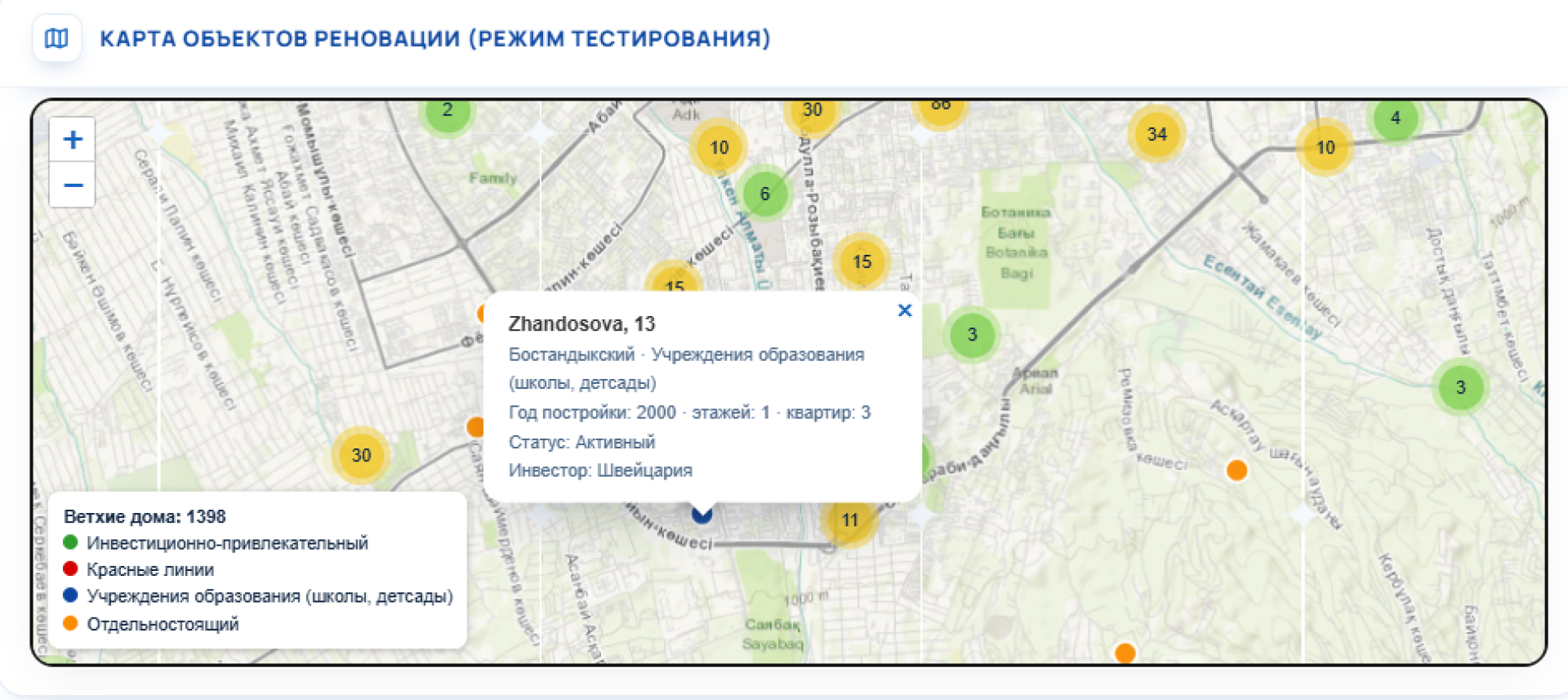Click the legend label 'Инвестиционно-привлекательный'
The height and width of the screenshot is (700, 1568).
227,543
